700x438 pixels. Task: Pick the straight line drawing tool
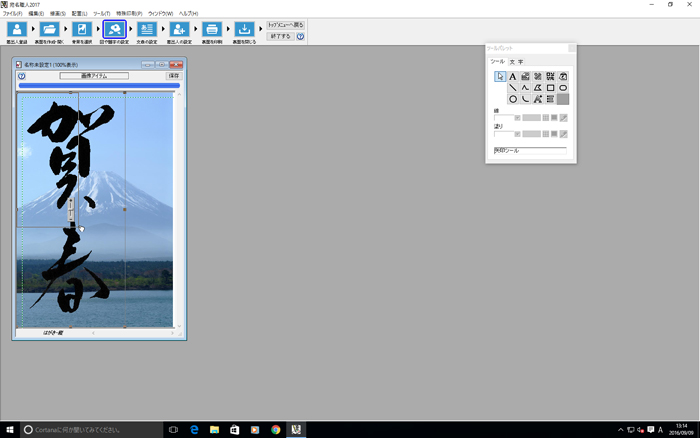click(513, 88)
